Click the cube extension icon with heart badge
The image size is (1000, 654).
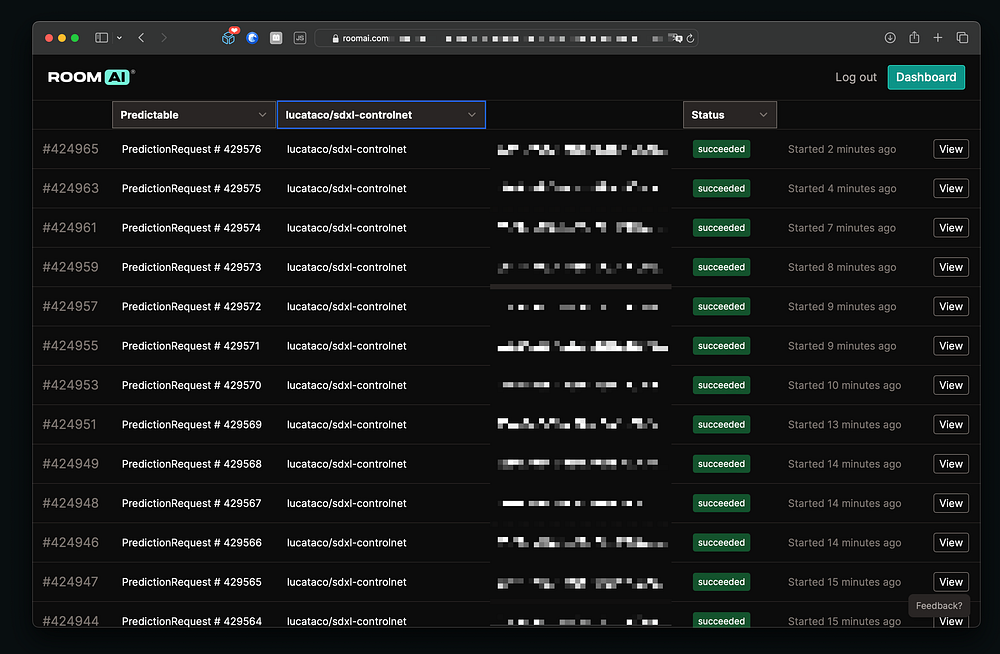pyautogui.click(x=229, y=38)
